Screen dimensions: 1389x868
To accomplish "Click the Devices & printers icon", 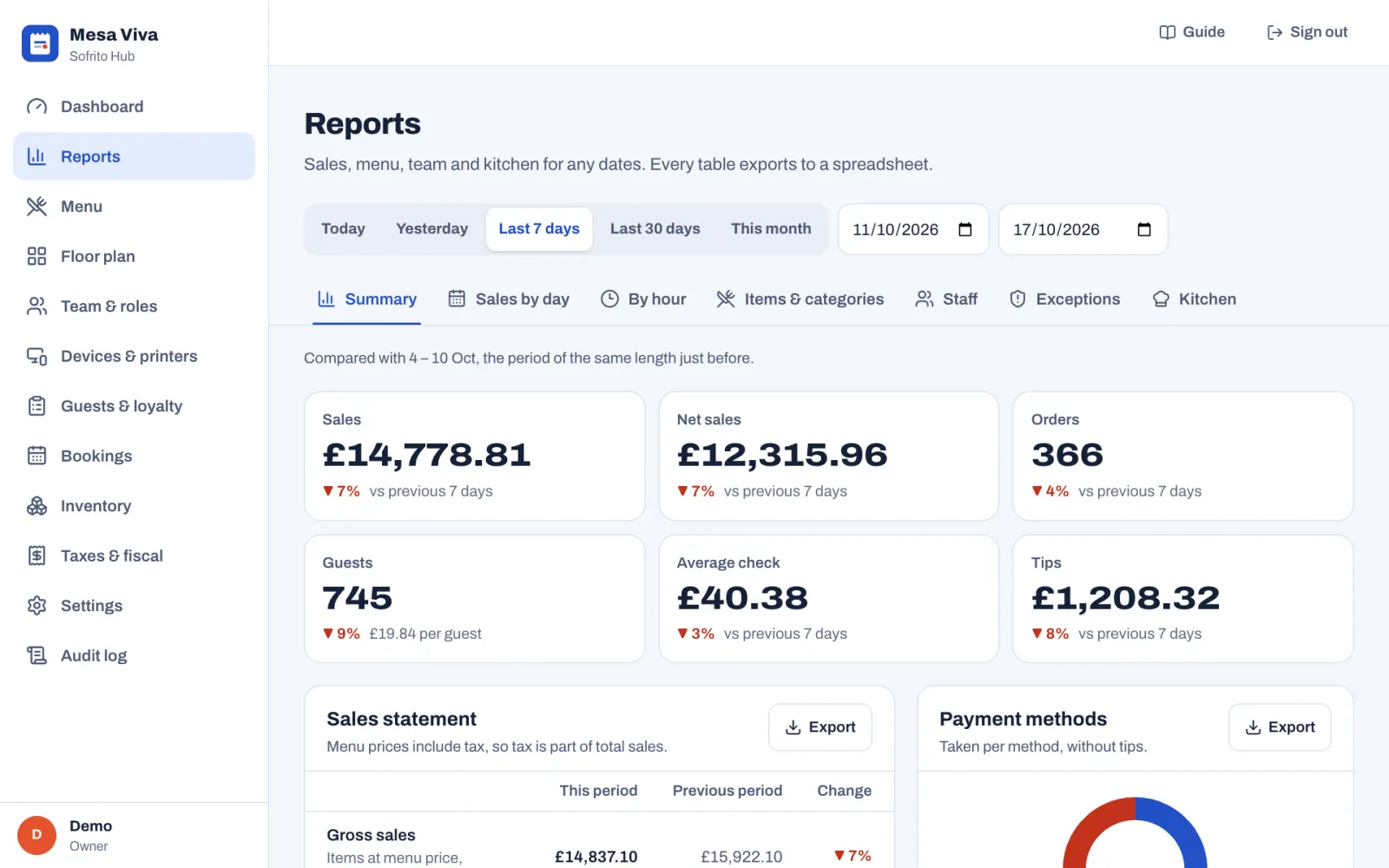I will pos(36,356).
